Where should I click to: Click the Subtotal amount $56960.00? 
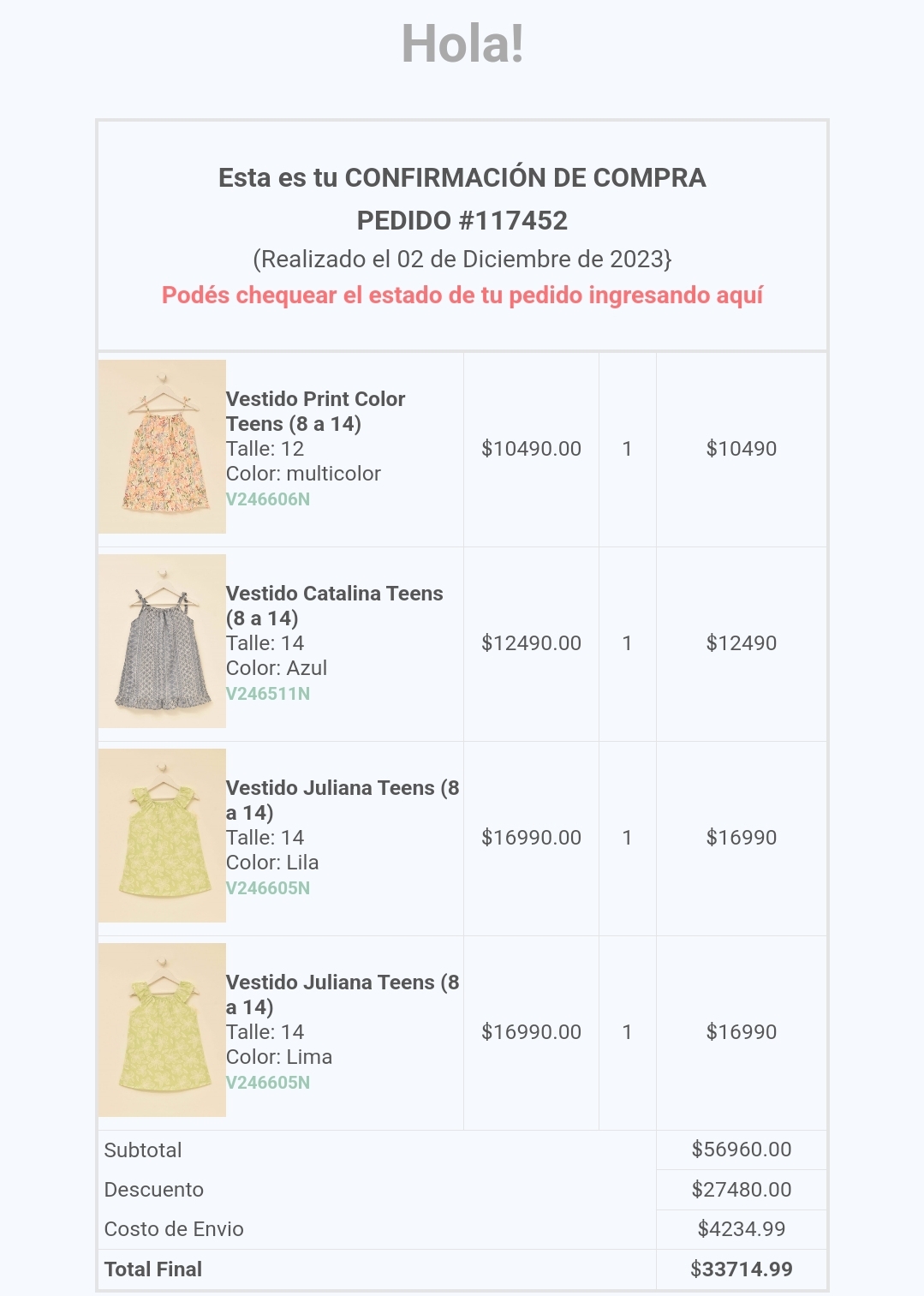[x=742, y=1150]
